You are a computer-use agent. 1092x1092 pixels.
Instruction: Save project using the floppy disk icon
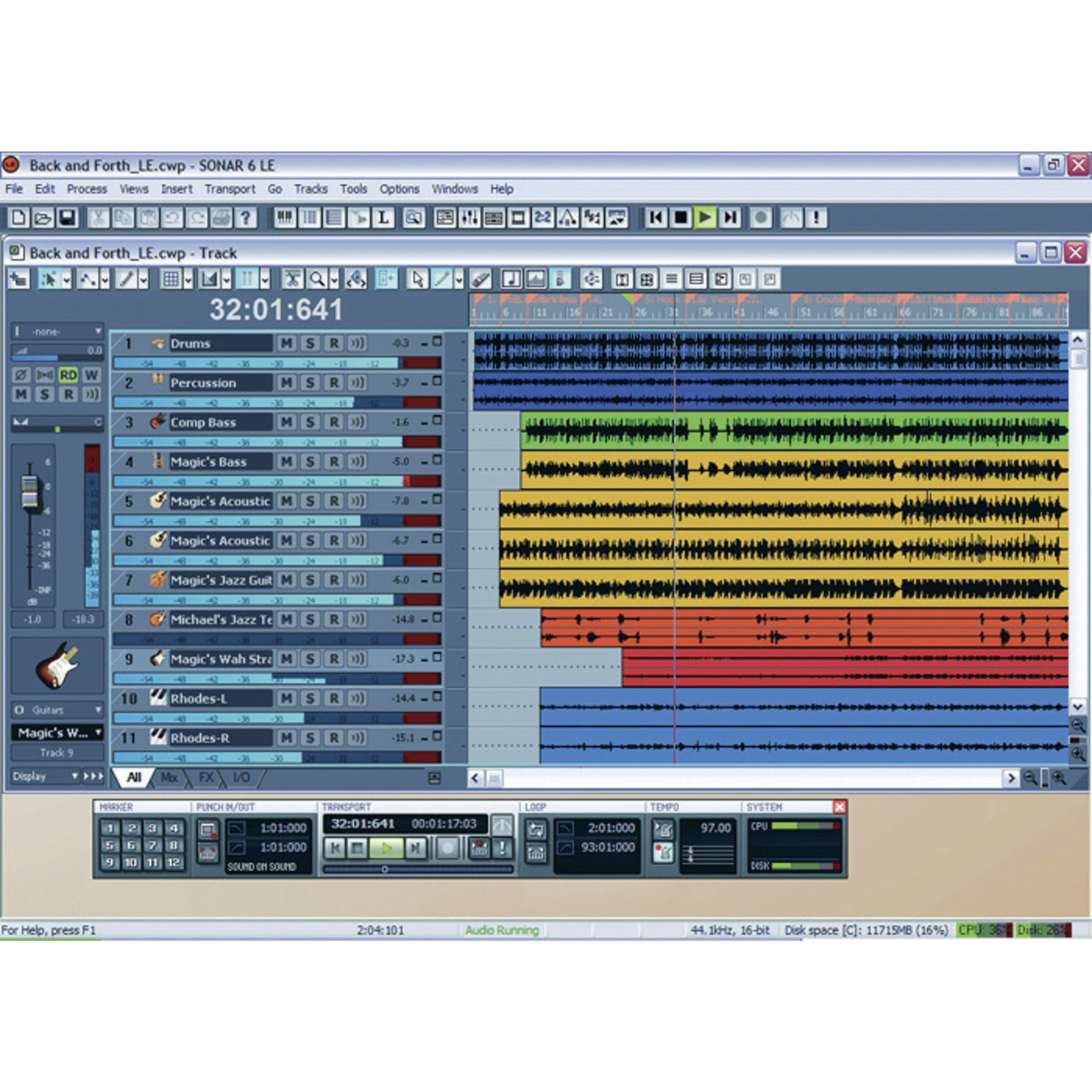[67, 218]
